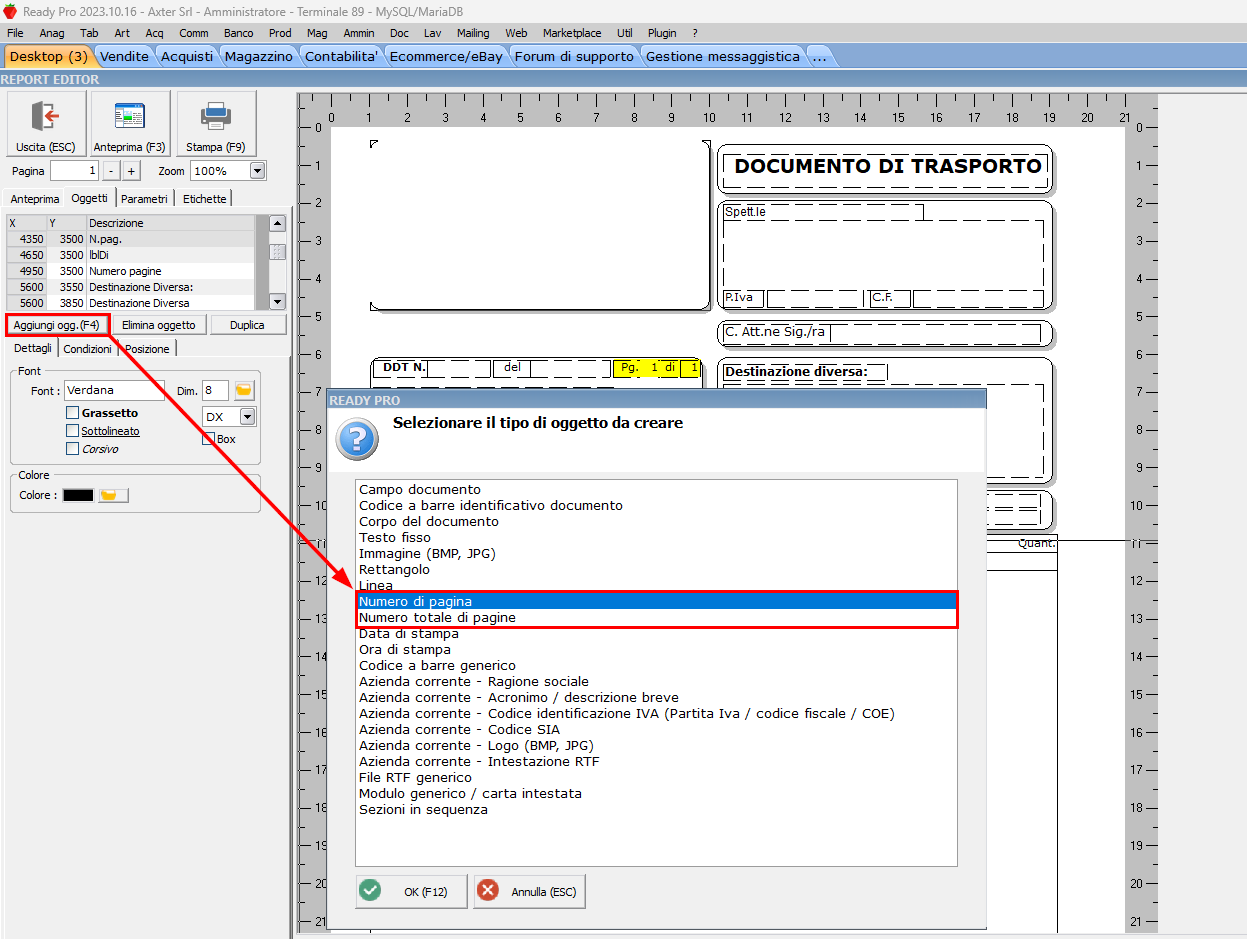Image resolution: width=1247 pixels, height=939 pixels.
Task: Select Immagine (BMP, JPG) in the list
Action: [x=656, y=554]
